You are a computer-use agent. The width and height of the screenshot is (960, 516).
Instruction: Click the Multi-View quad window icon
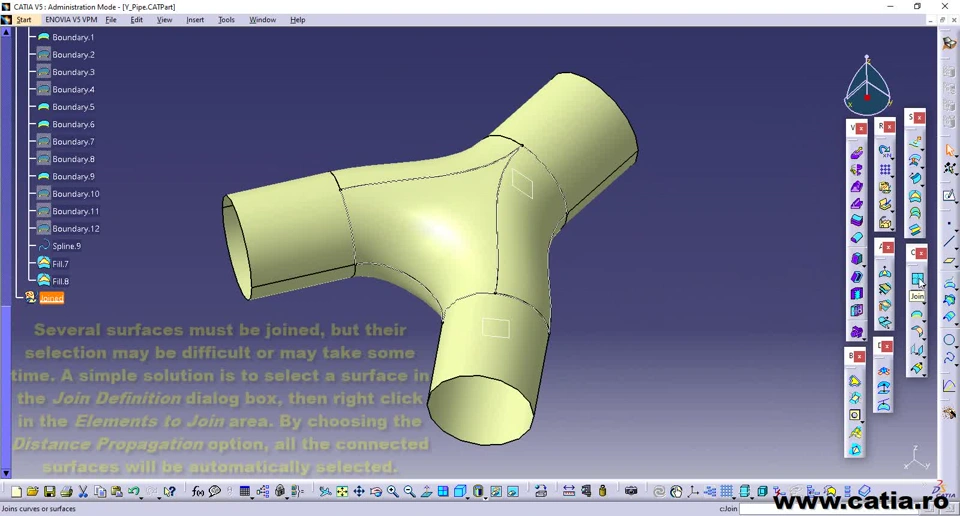(443, 491)
